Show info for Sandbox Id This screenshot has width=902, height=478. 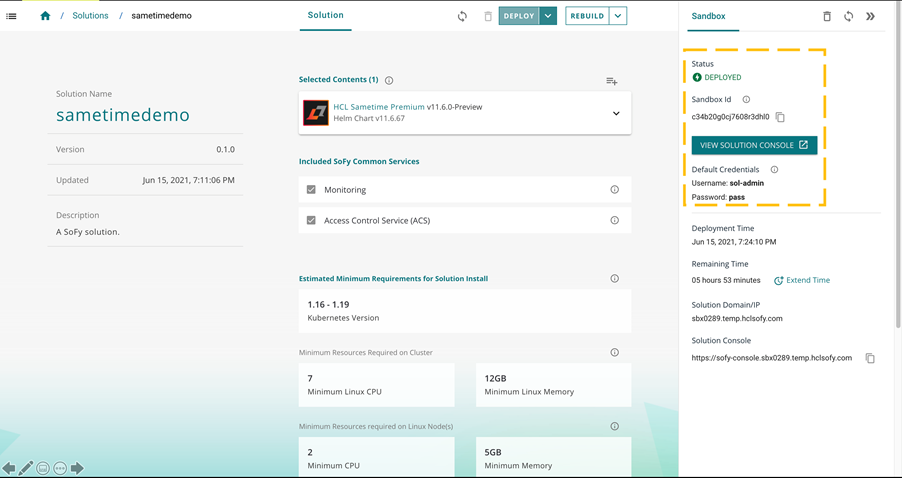pos(746,99)
